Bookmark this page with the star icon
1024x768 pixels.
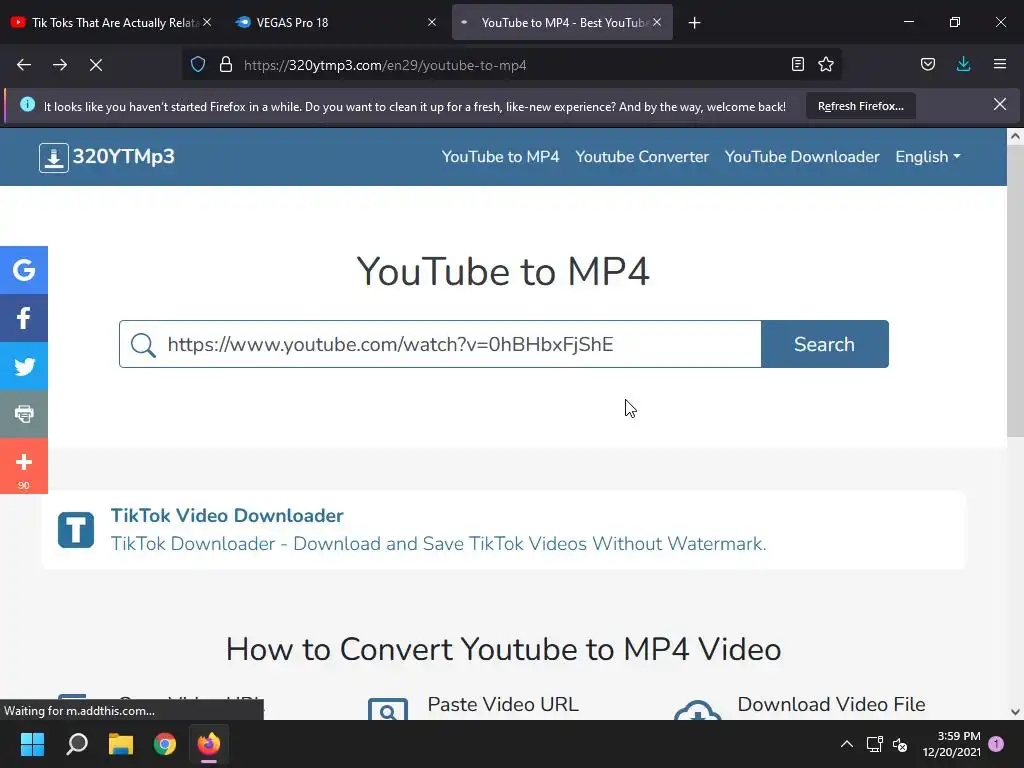(x=826, y=64)
